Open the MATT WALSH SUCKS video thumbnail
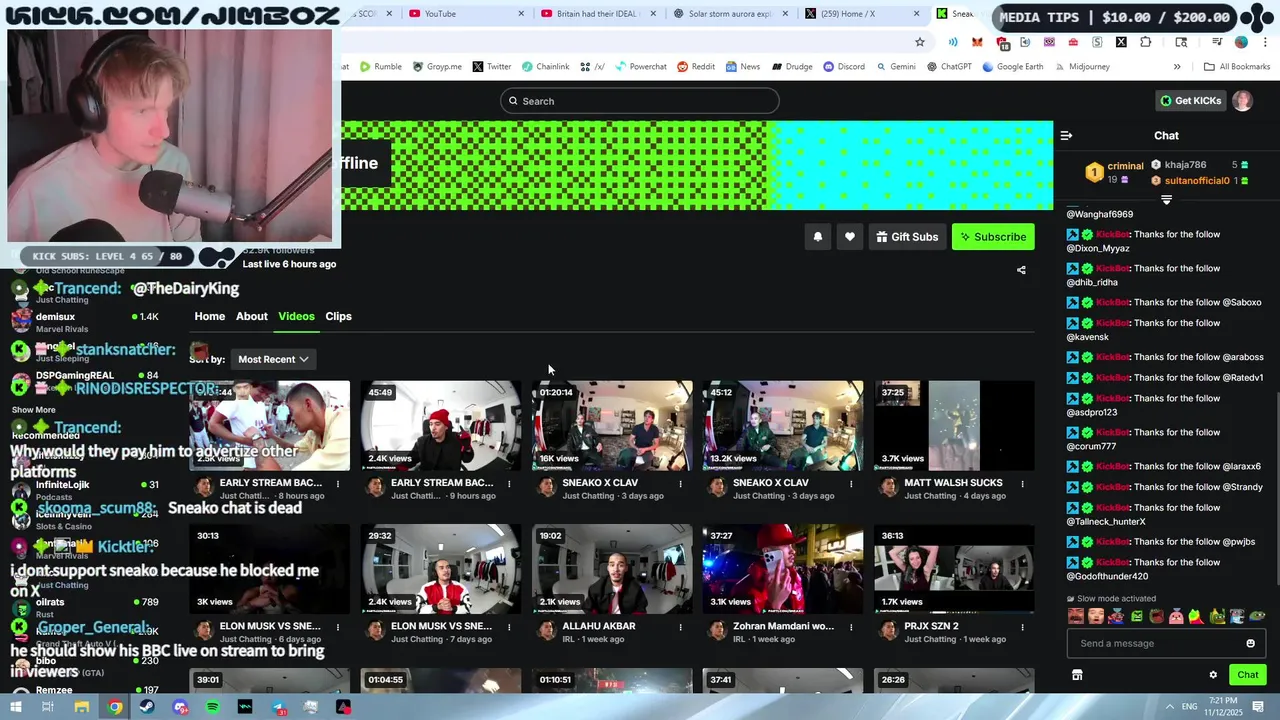Viewport: 1280px width, 720px height. 954,425
